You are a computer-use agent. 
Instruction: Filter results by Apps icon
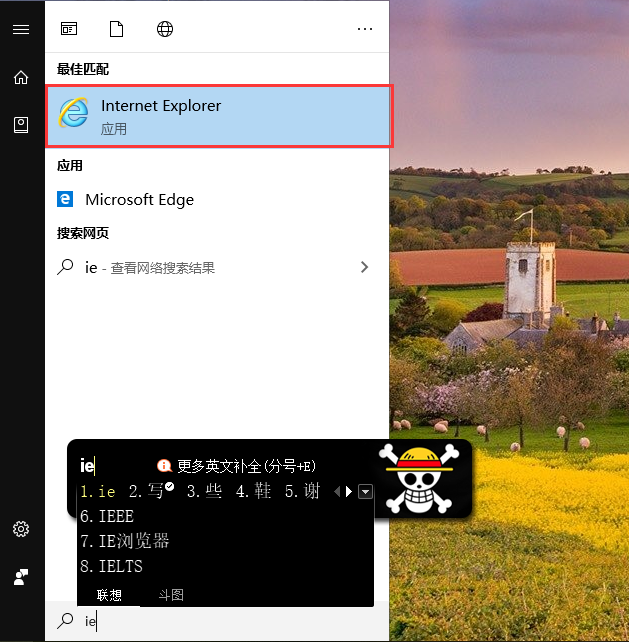pyautogui.click(x=69, y=29)
